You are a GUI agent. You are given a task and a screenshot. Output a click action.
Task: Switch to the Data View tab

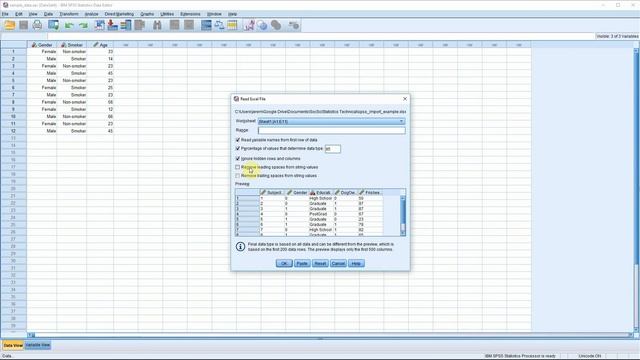coord(13,345)
